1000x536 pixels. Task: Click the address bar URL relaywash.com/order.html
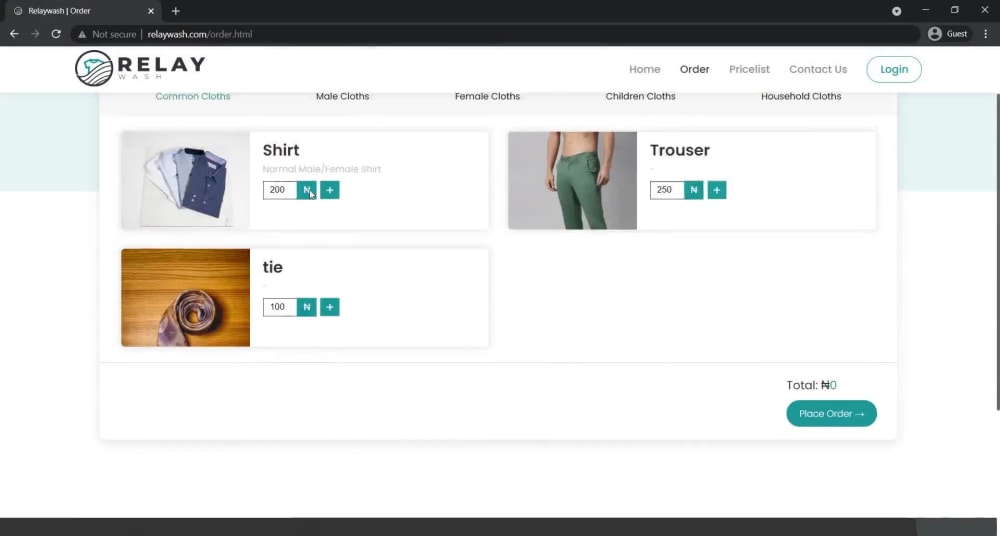click(200, 34)
